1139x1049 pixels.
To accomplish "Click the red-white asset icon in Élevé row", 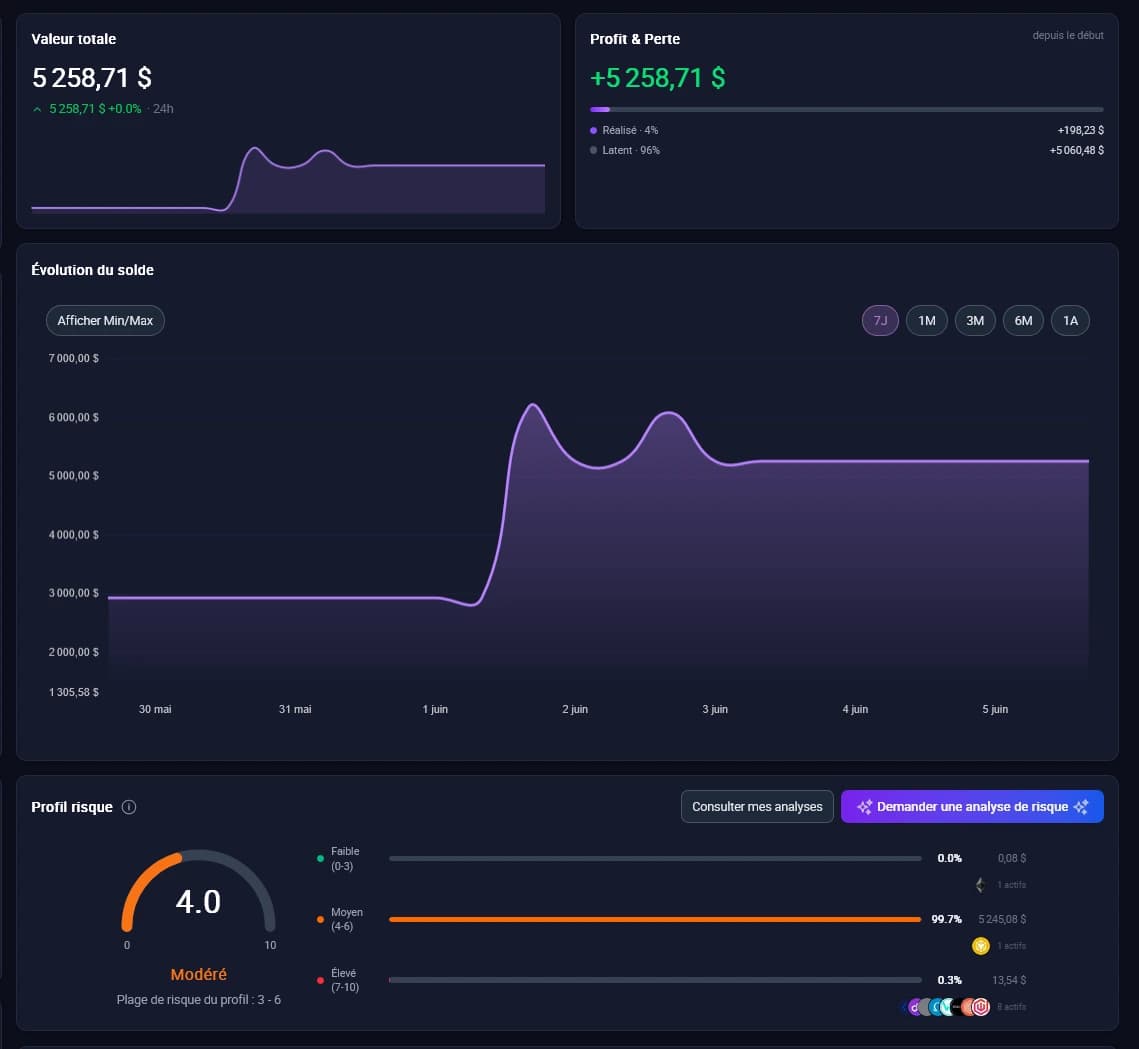I will coord(981,1007).
